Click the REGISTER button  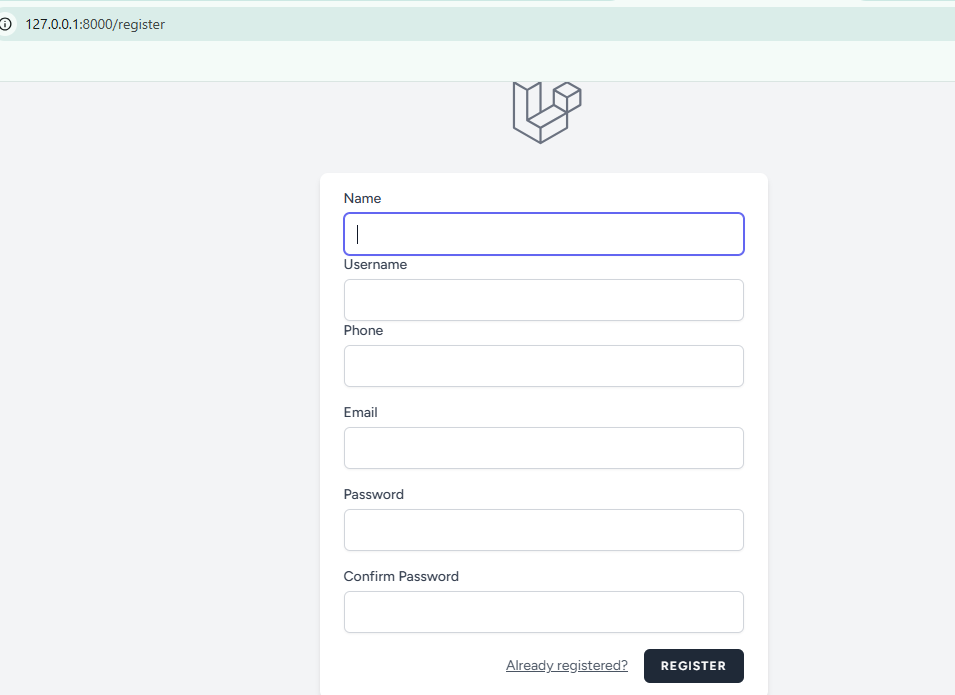click(x=693, y=665)
